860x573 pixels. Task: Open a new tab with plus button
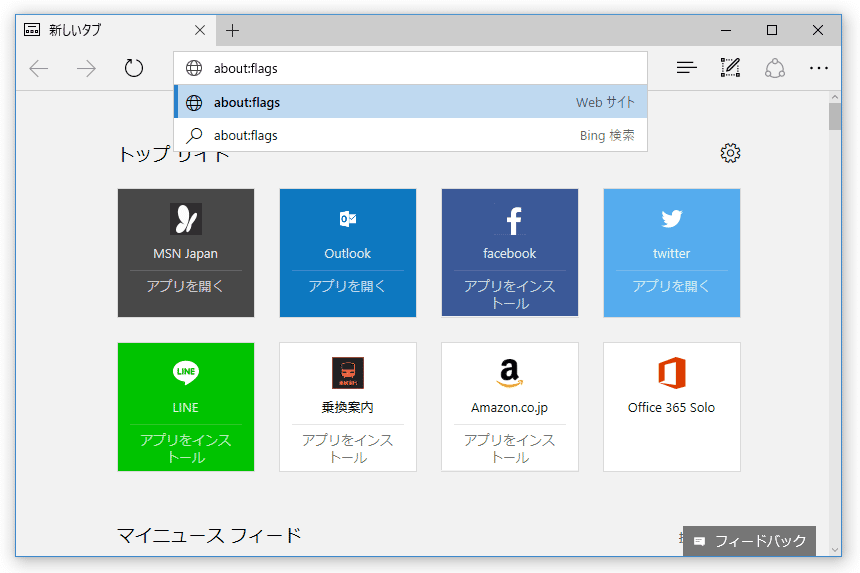[x=233, y=30]
